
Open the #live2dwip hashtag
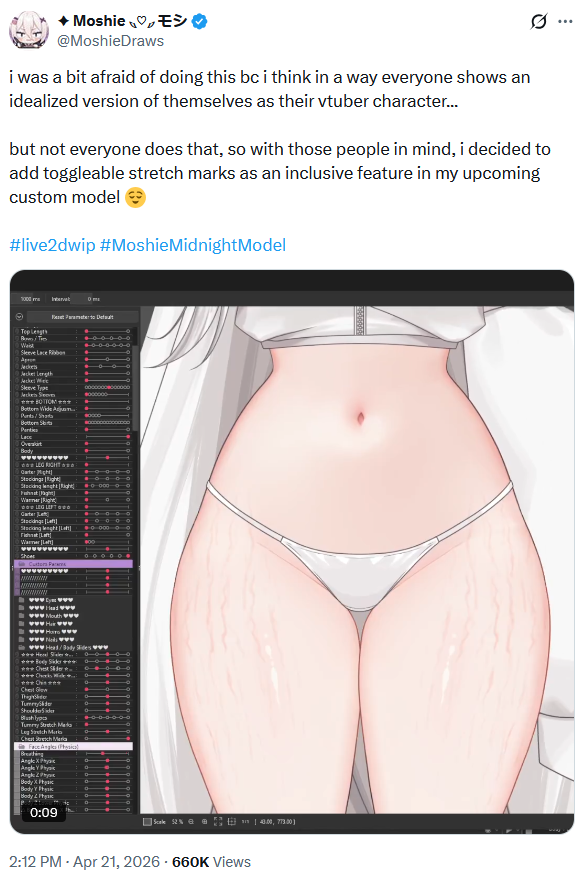pos(52,245)
